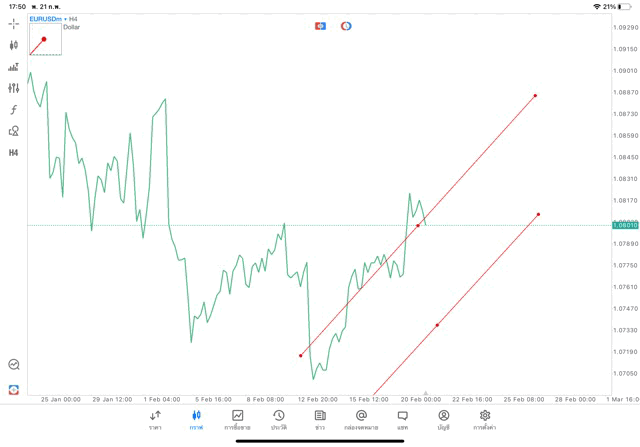Open the history (ประวัติ) tab
This screenshot has width=640, height=447.
click(x=278, y=419)
